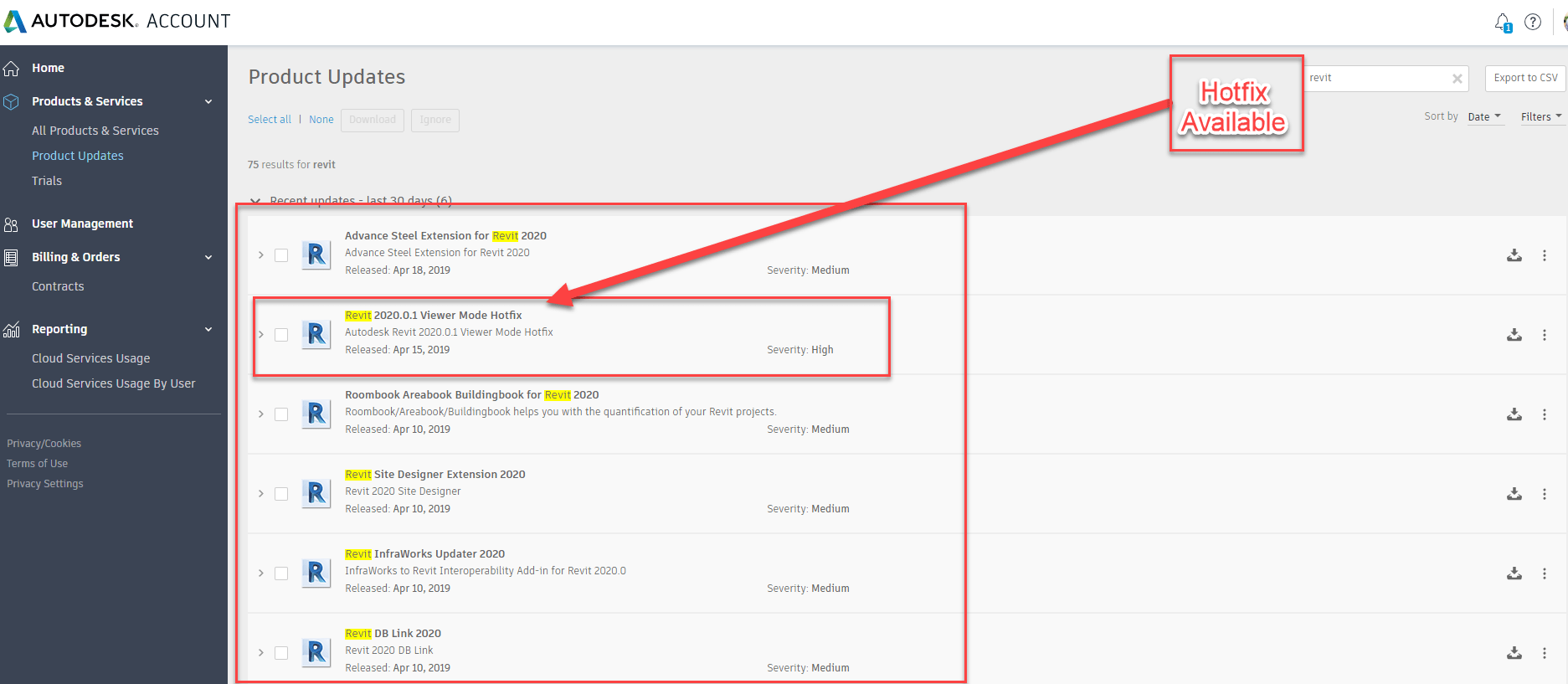The height and width of the screenshot is (684, 1568).
Task: Click the Download button
Action: click(373, 120)
